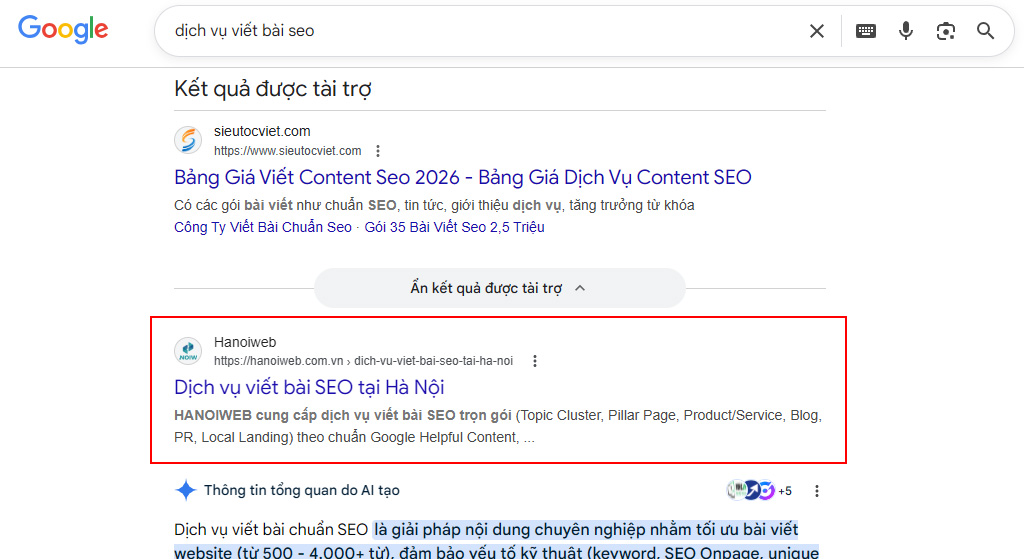
Task: Open three-dot menu for Hanoiweb result
Action: 534,361
